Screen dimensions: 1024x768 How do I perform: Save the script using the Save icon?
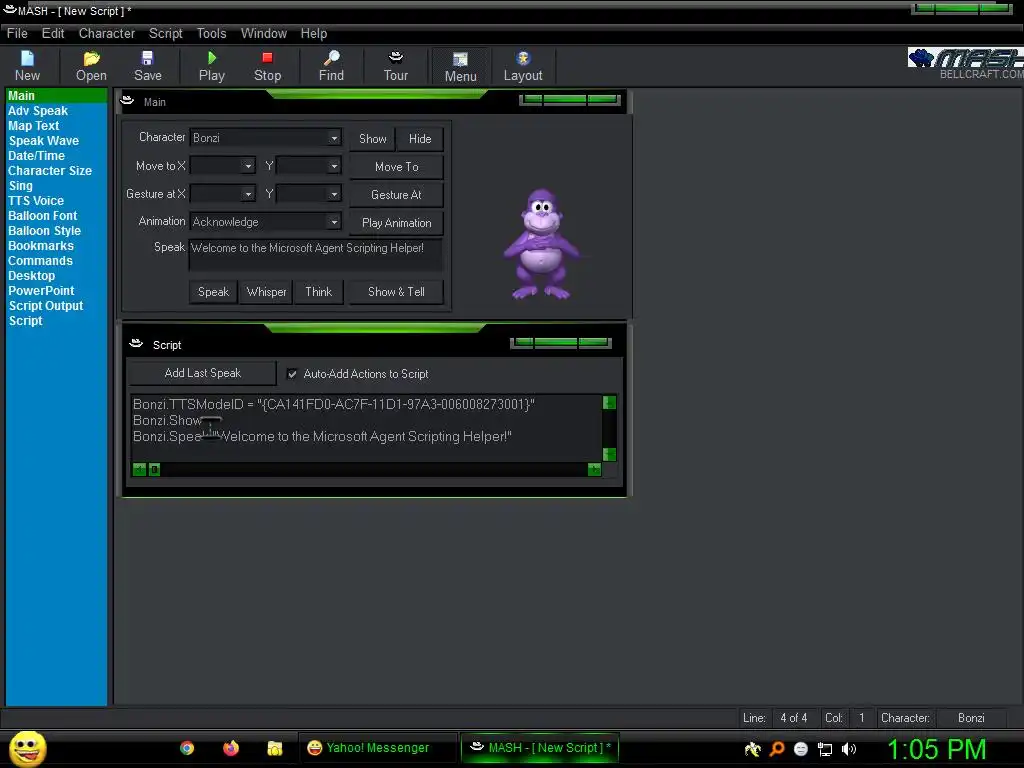(148, 66)
